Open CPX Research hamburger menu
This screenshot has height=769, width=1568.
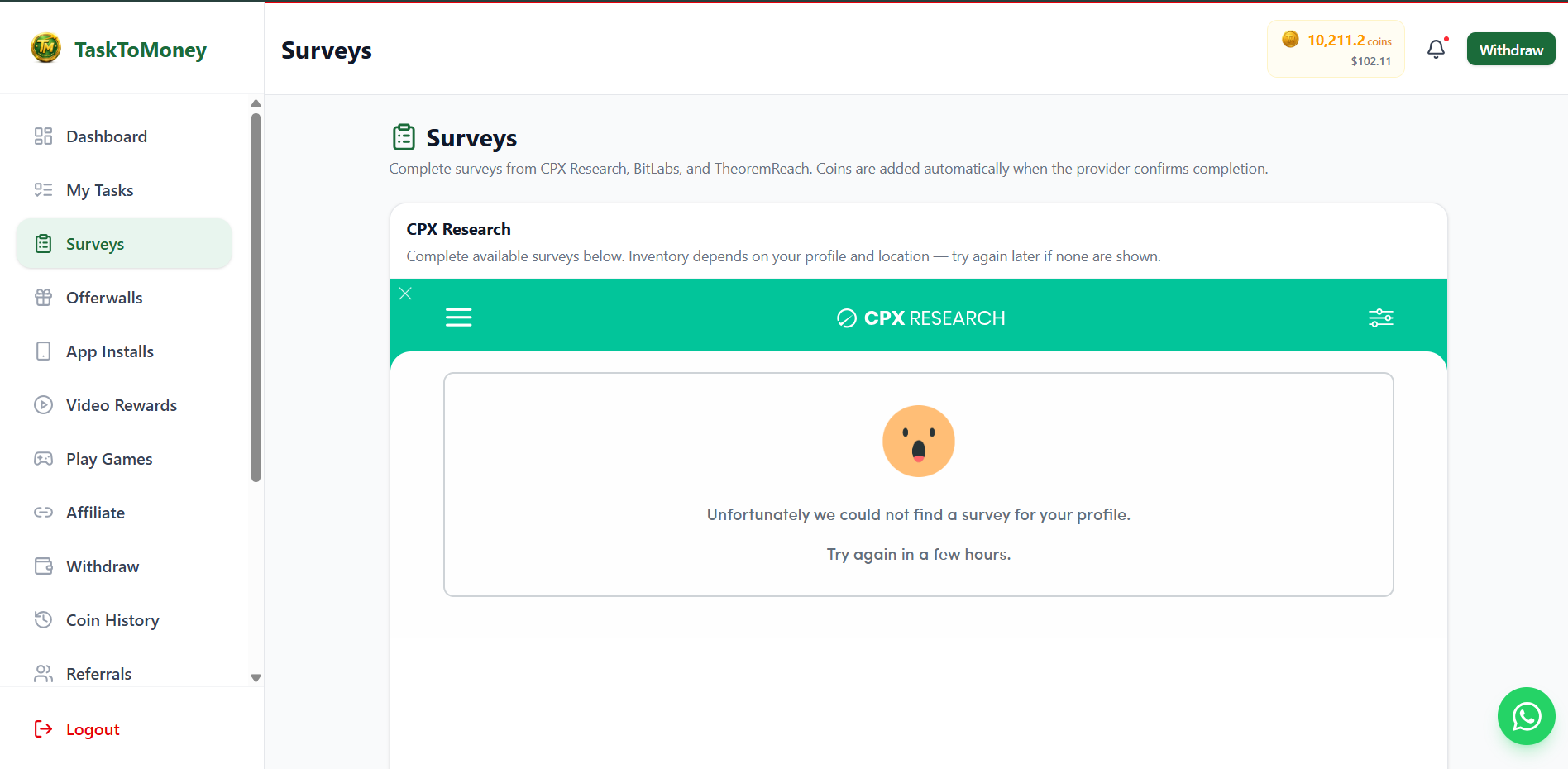pyautogui.click(x=458, y=318)
